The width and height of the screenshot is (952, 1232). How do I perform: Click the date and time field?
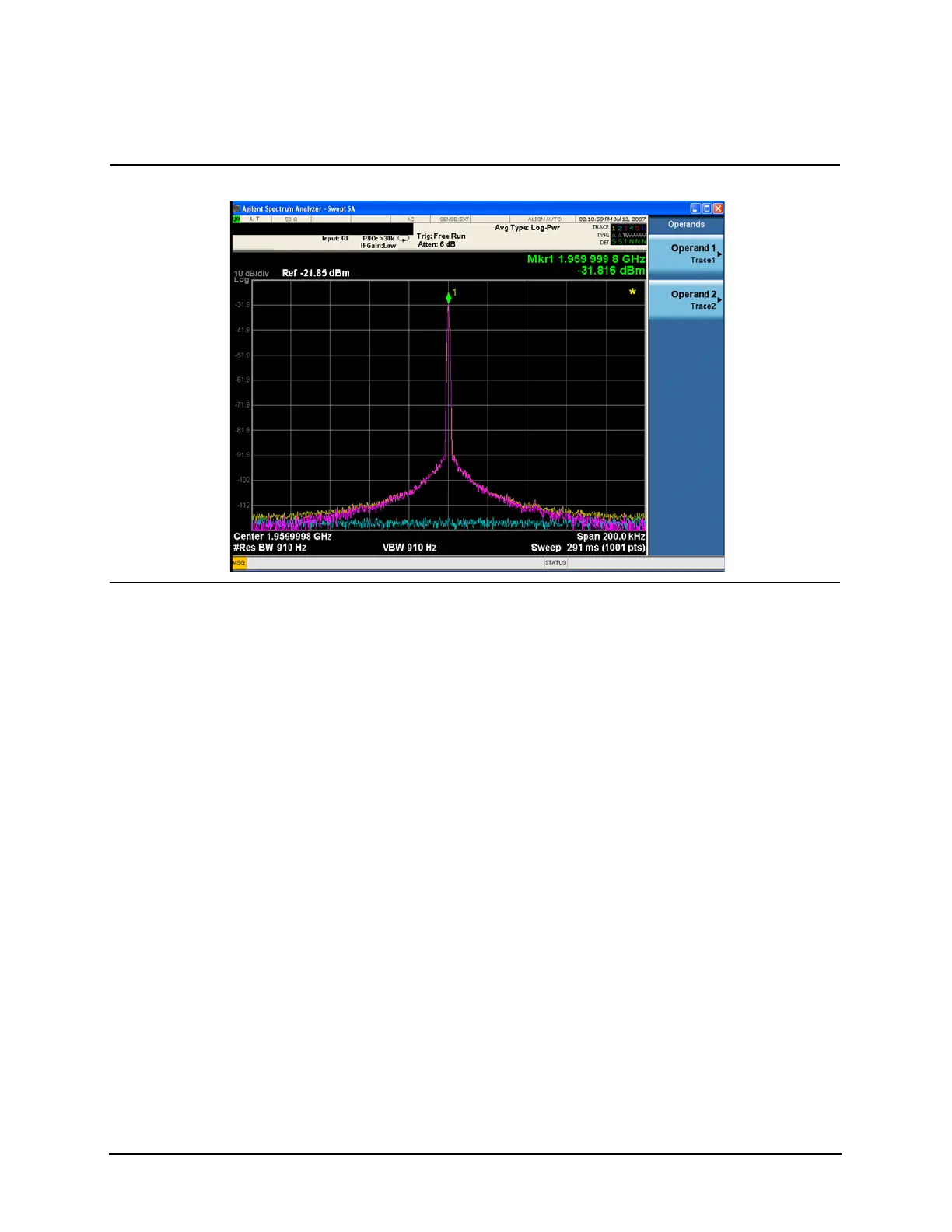coord(612,219)
